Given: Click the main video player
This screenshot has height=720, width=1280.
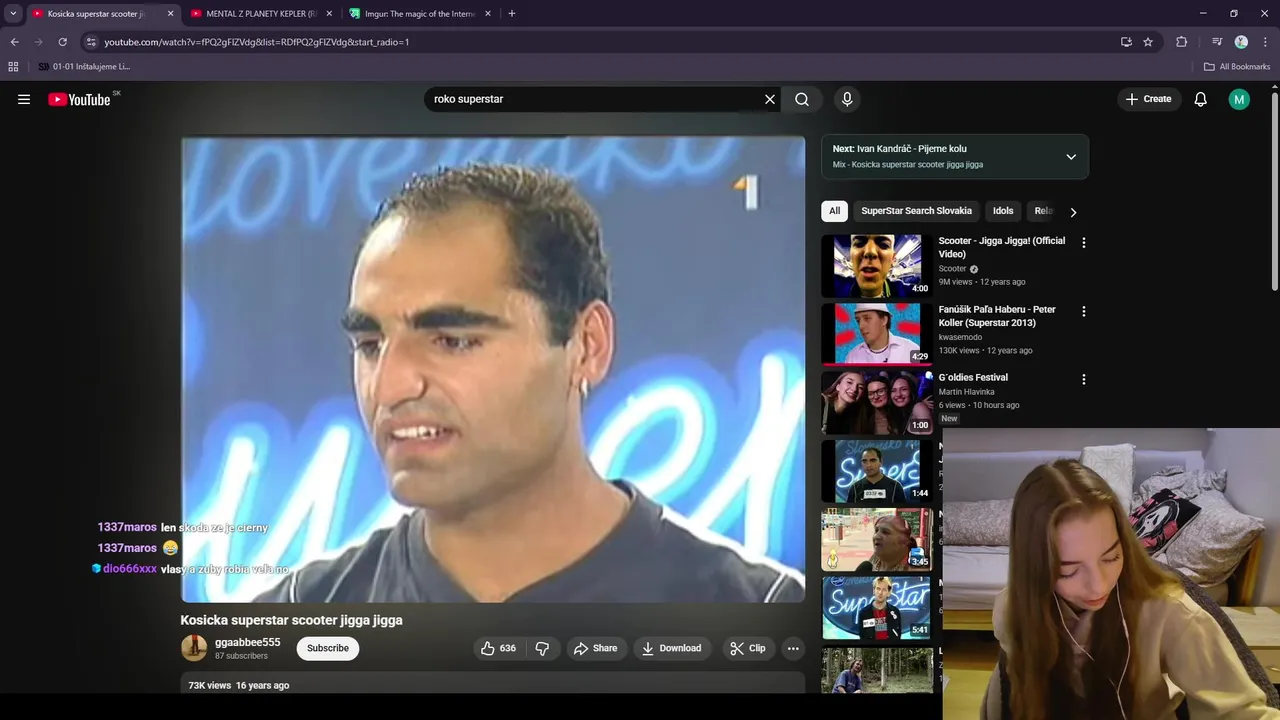Looking at the screenshot, I should click(x=493, y=369).
